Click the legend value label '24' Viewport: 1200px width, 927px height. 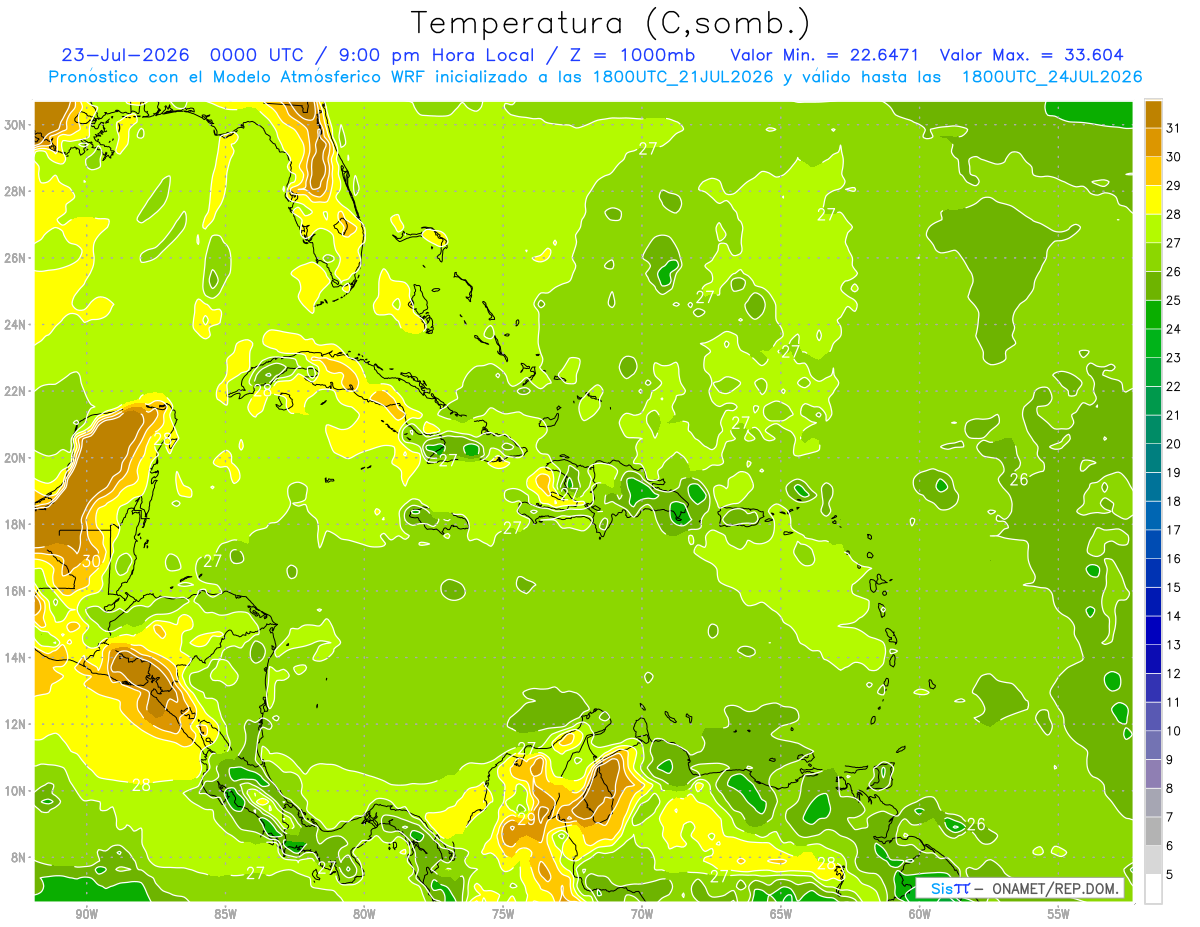[x=1173, y=329]
